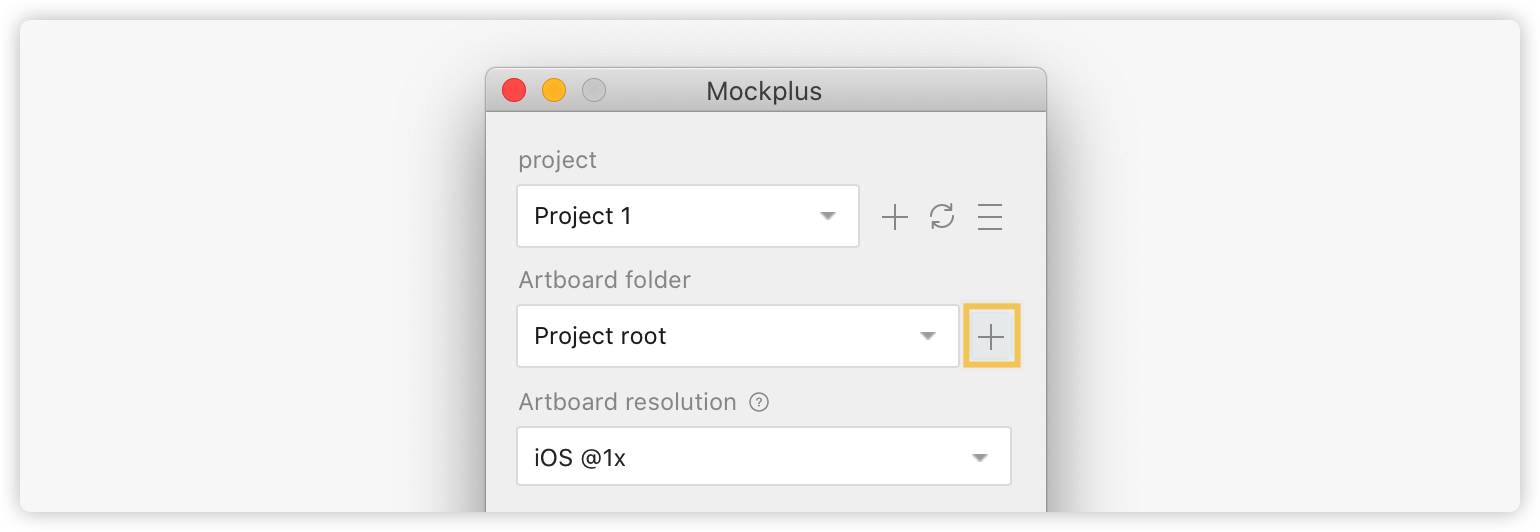
Task: Click the arrow in Project root combo box
Action: [x=928, y=336]
